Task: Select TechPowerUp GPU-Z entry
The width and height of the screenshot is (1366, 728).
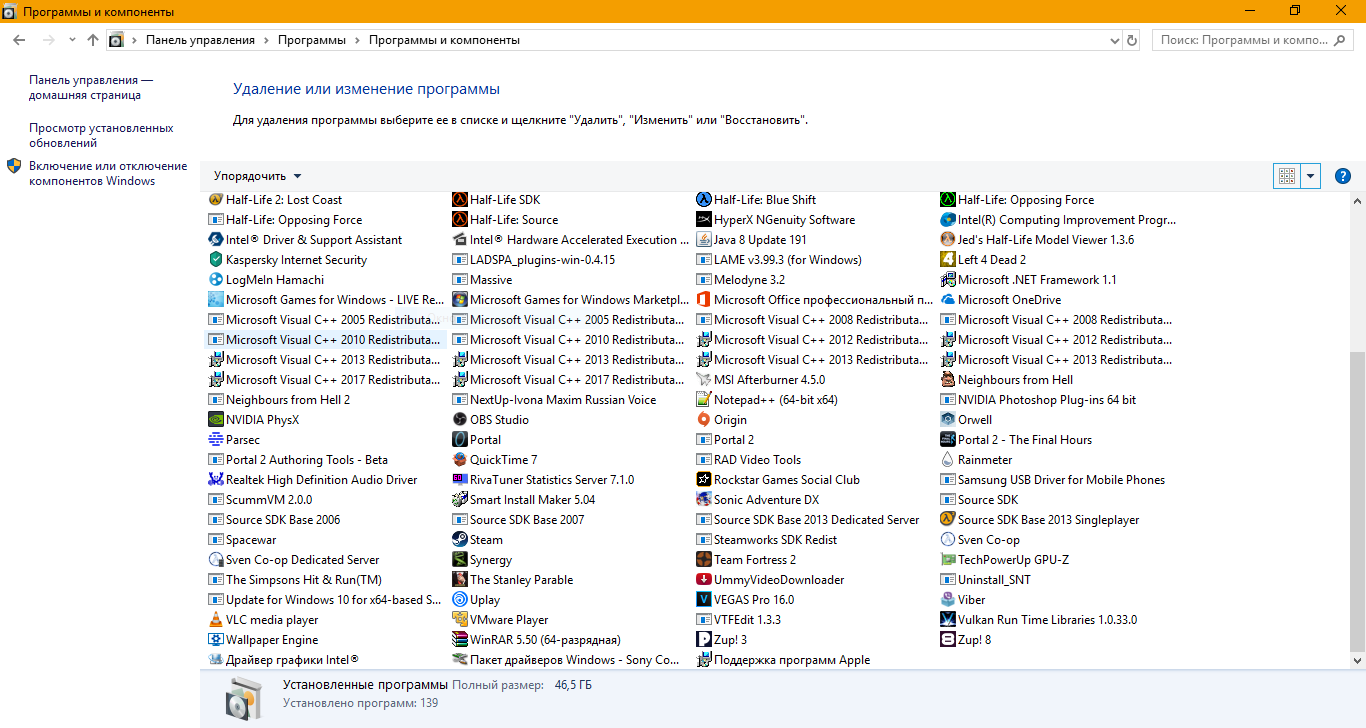Action: click(x=1005, y=560)
